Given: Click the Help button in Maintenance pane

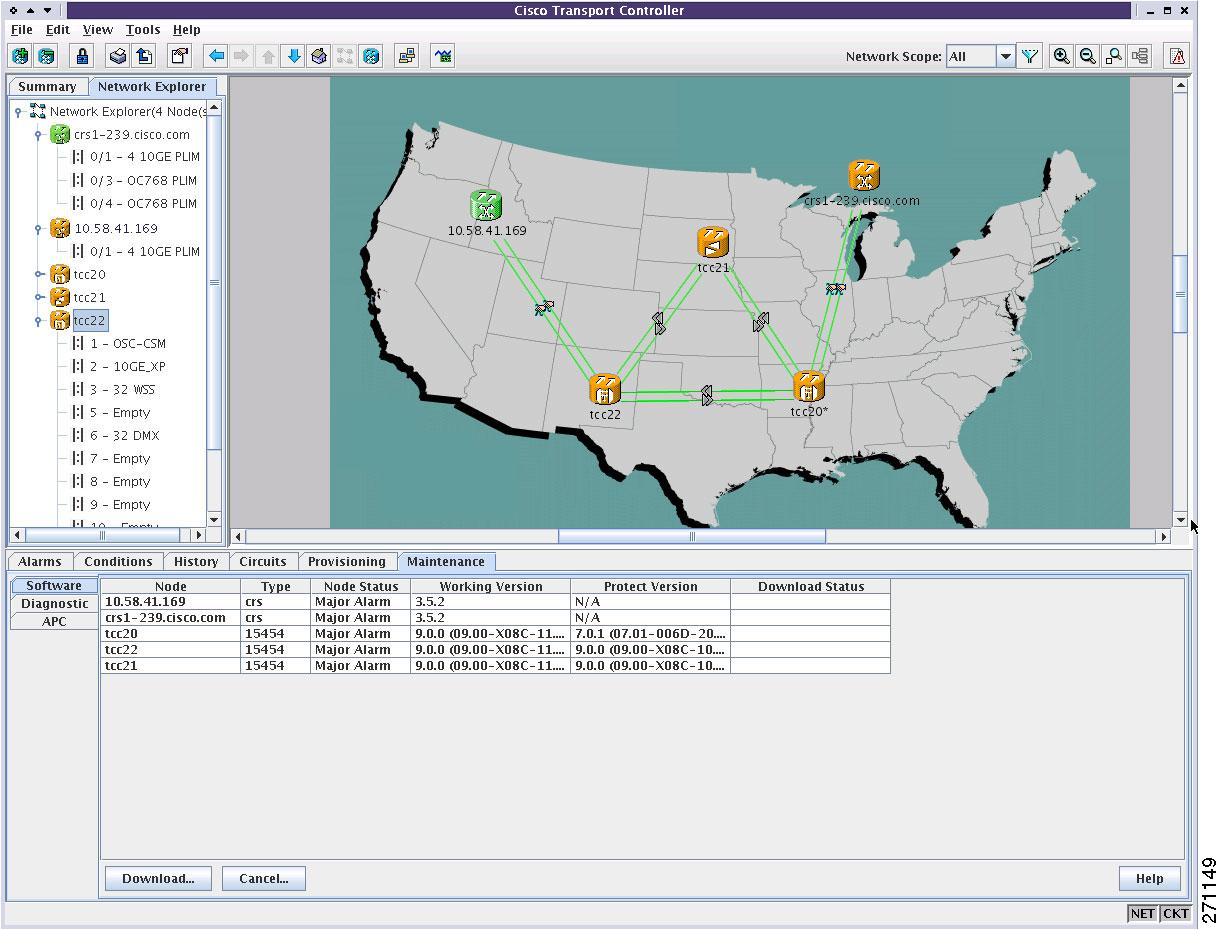Looking at the screenshot, I should tap(1150, 879).
